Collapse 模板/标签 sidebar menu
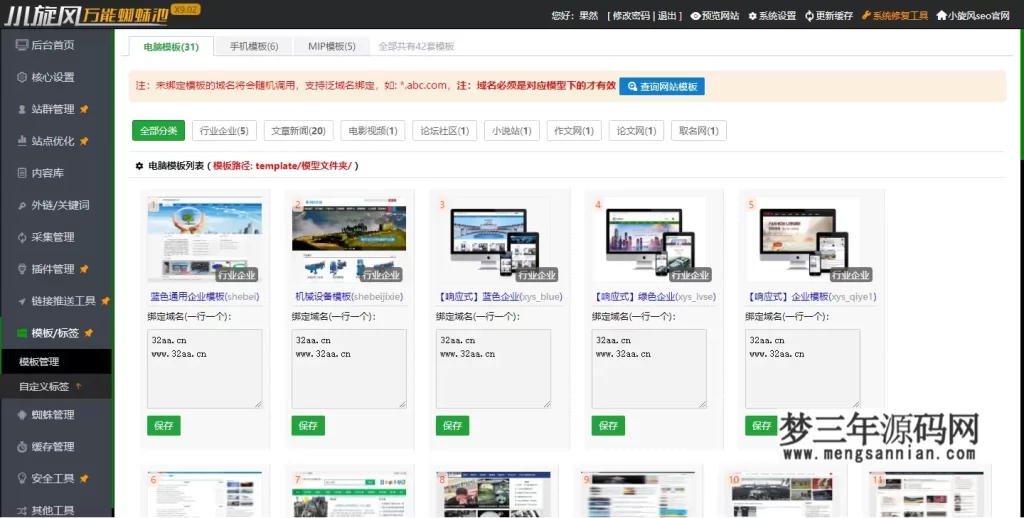The width and height of the screenshot is (1024, 518). (56, 333)
